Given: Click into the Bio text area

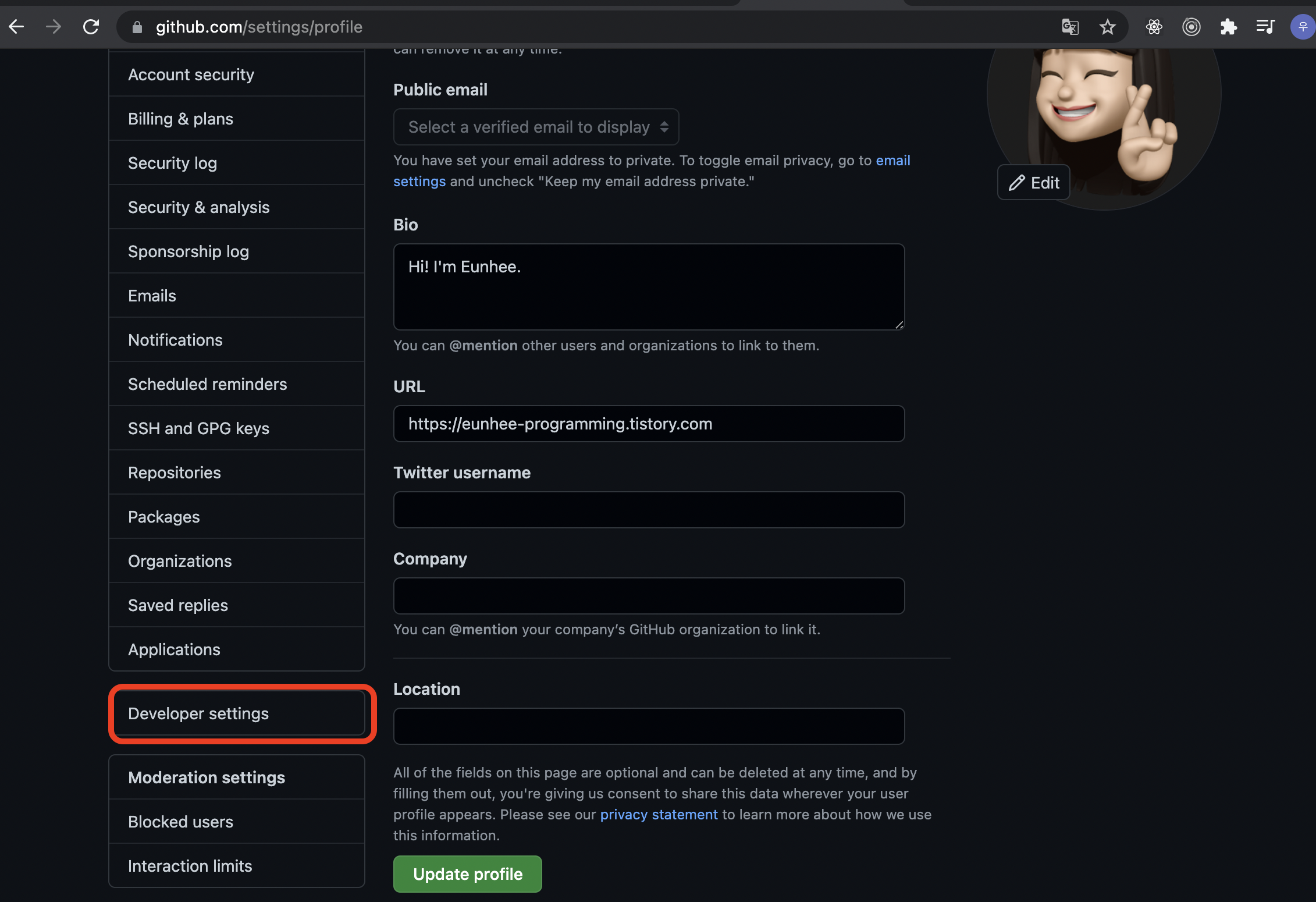Looking at the screenshot, I should [x=649, y=287].
